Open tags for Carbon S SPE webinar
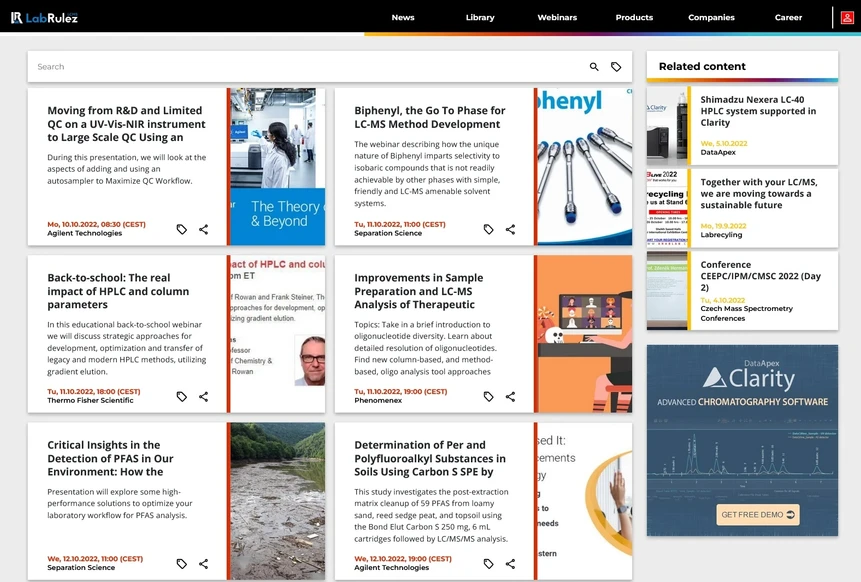 point(489,564)
